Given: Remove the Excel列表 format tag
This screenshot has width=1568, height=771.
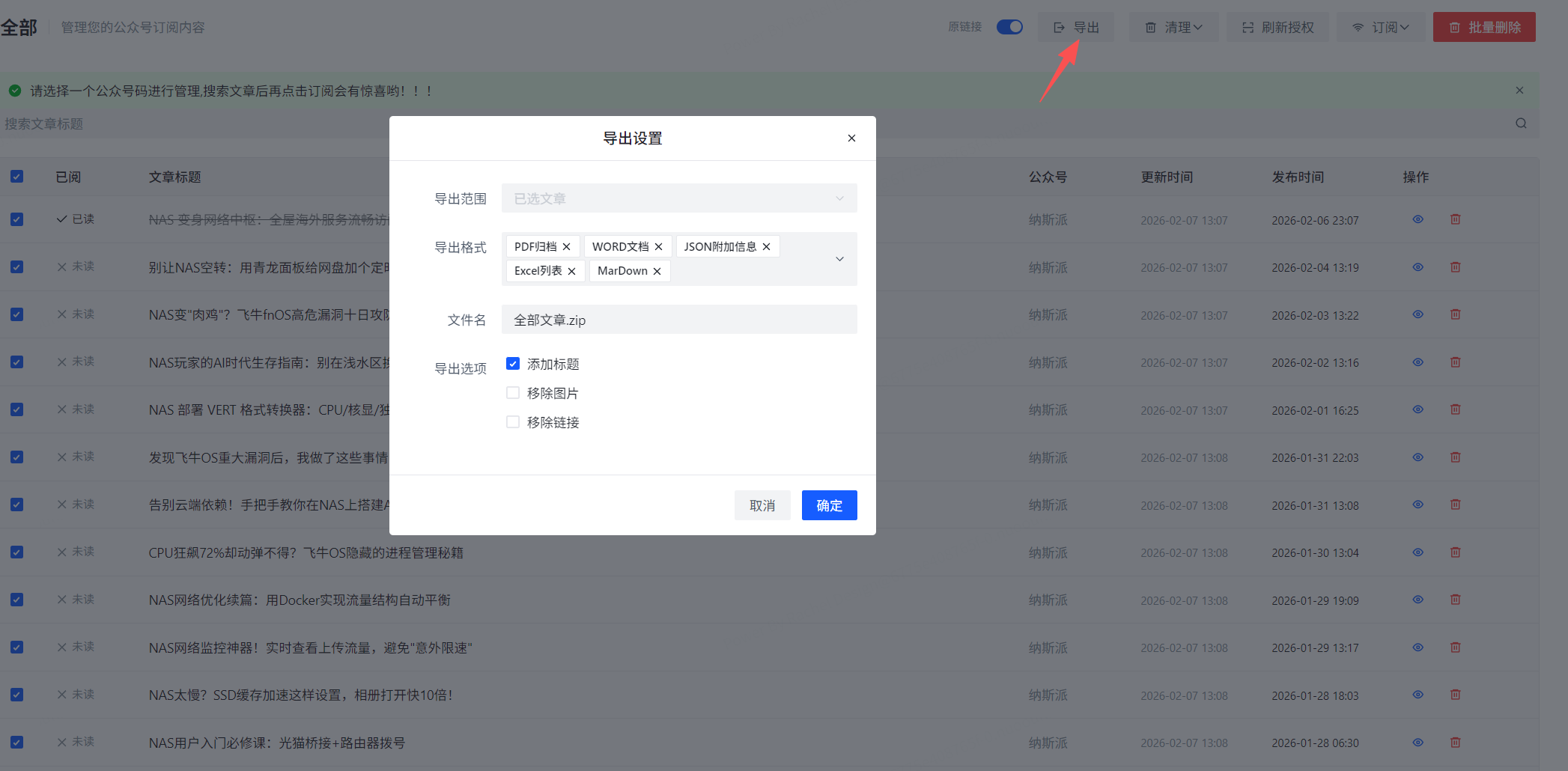Looking at the screenshot, I should point(571,271).
